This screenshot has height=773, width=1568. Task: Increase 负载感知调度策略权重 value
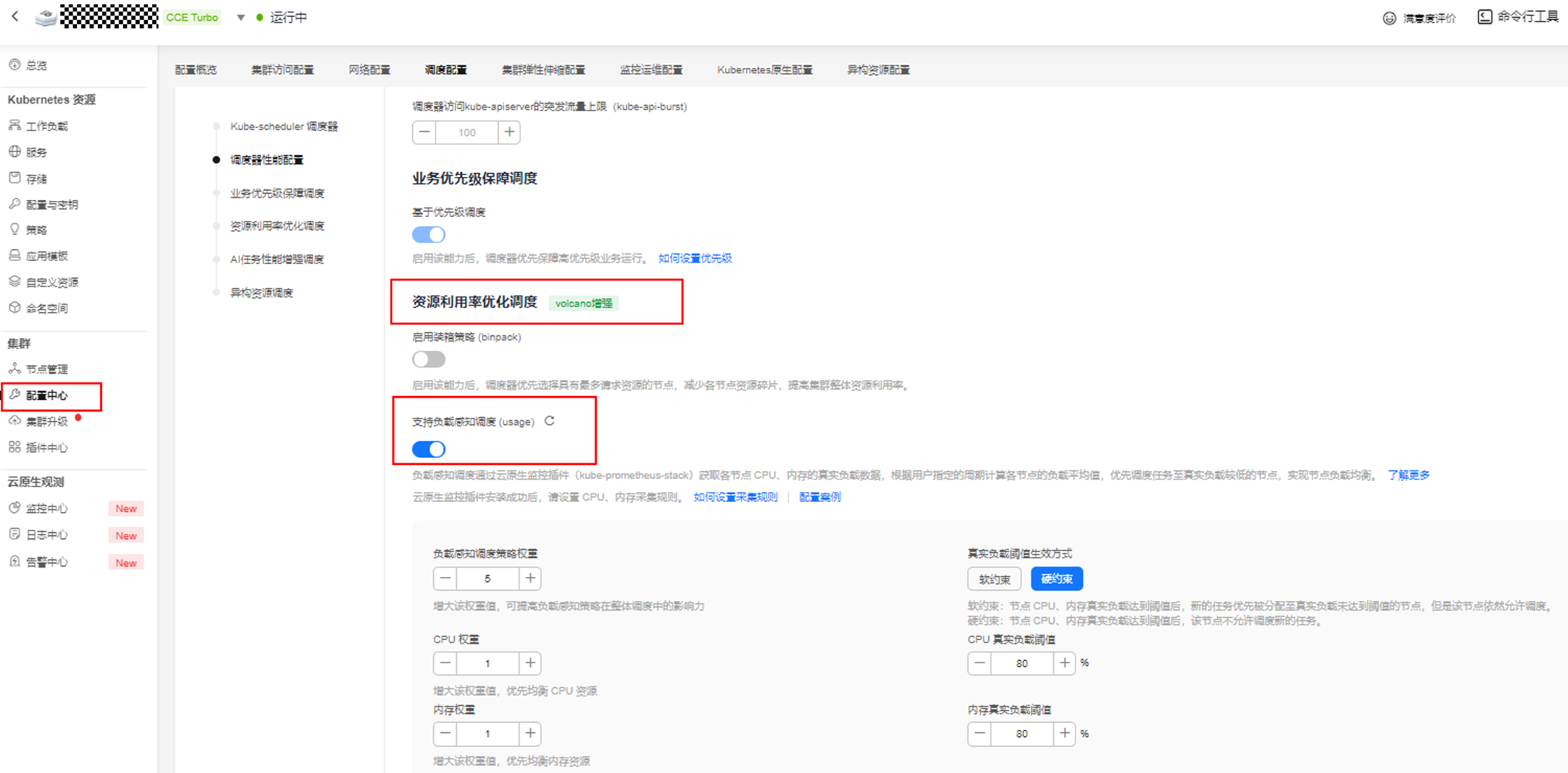(x=530, y=578)
